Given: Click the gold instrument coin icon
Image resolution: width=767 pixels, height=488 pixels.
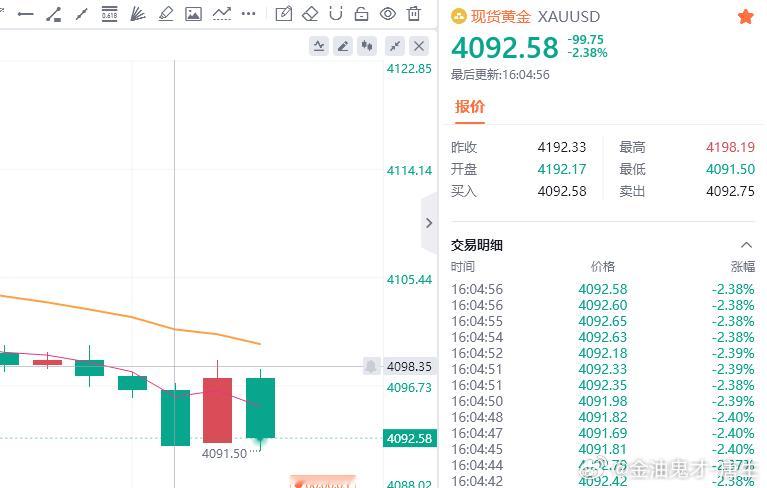Looking at the screenshot, I should pos(458,17).
